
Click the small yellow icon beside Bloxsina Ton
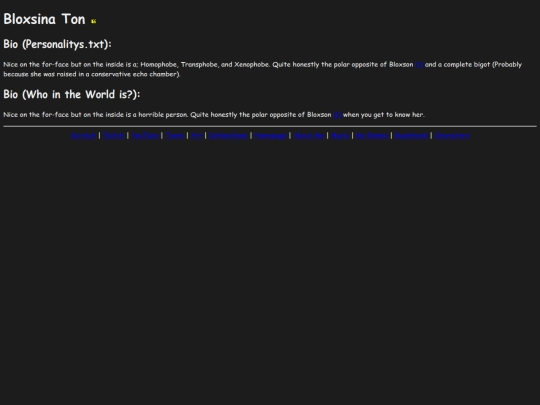[x=94, y=21]
